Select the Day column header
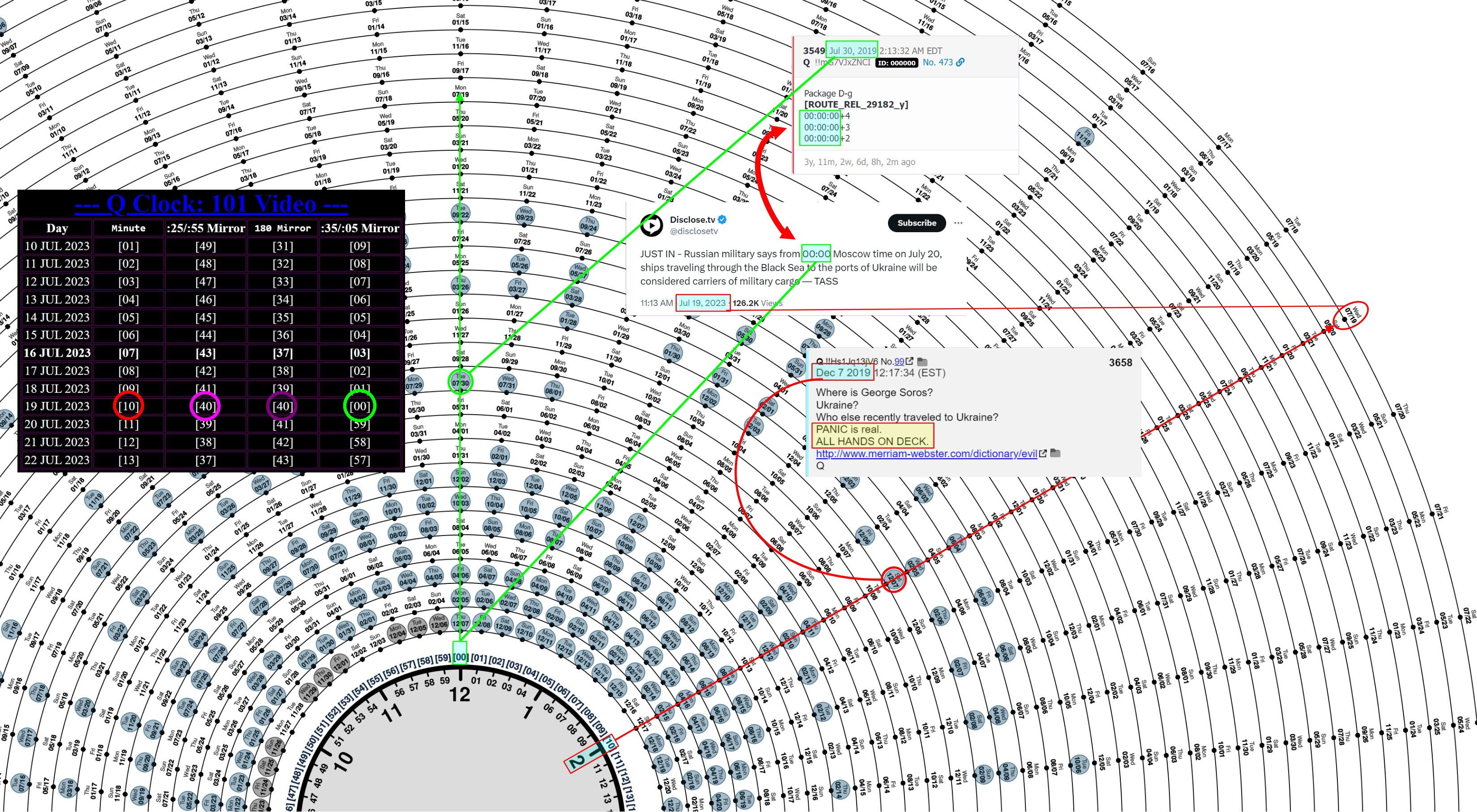The height and width of the screenshot is (812, 1477). (57, 228)
